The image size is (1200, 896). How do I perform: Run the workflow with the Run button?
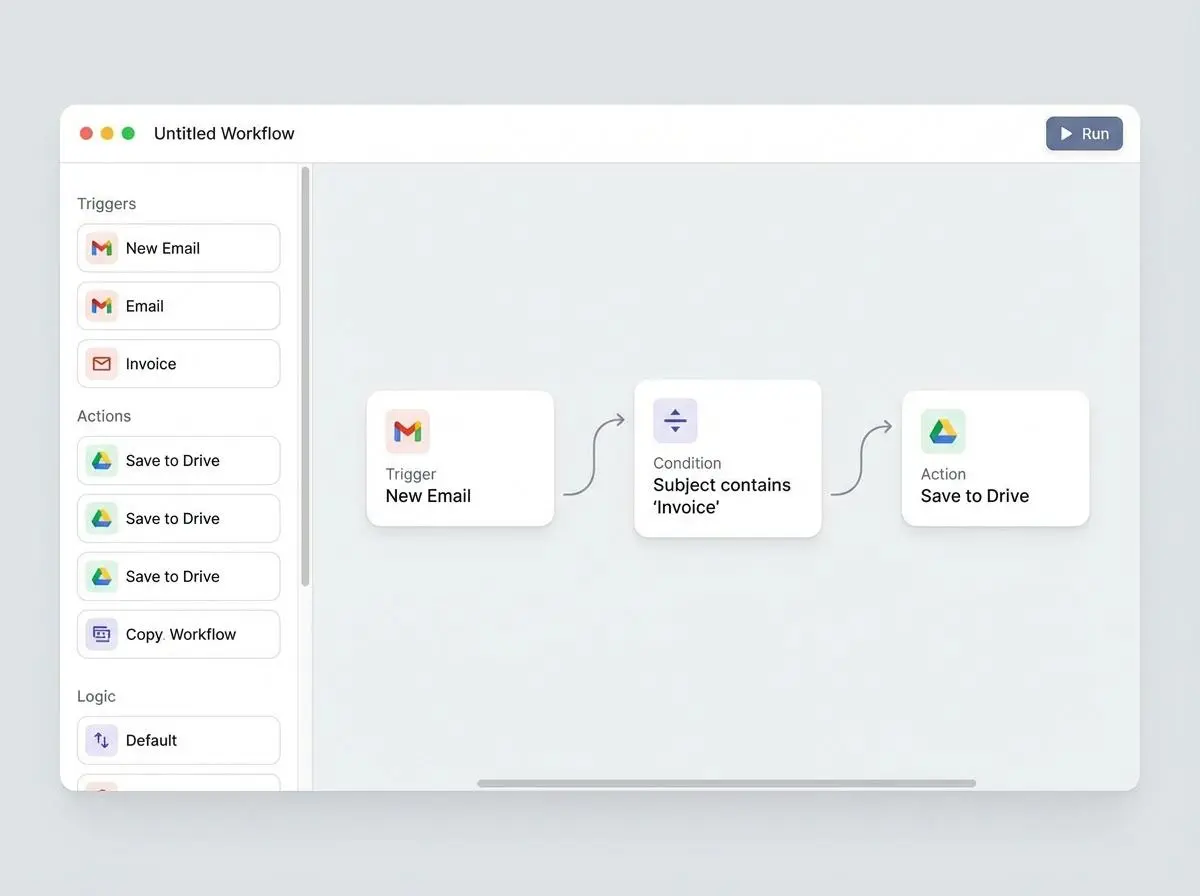(x=1084, y=134)
